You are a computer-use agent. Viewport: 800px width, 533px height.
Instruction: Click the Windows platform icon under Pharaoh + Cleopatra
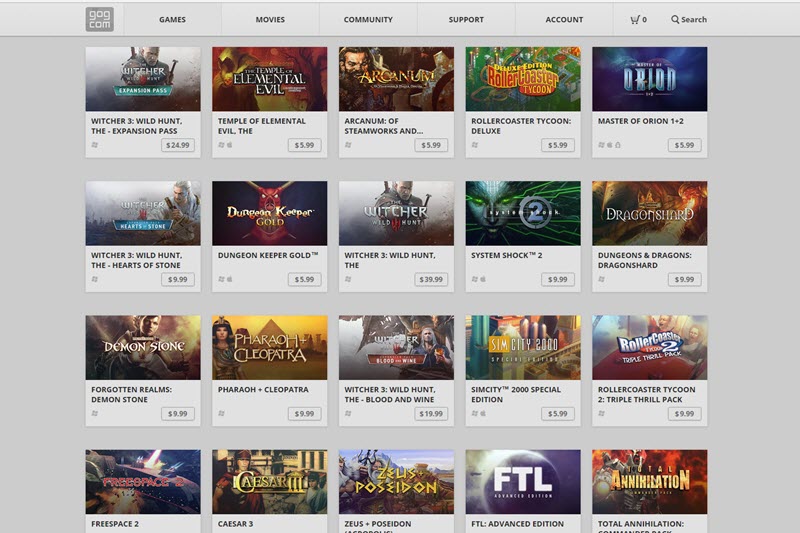pyautogui.click(x=221, y=413)
